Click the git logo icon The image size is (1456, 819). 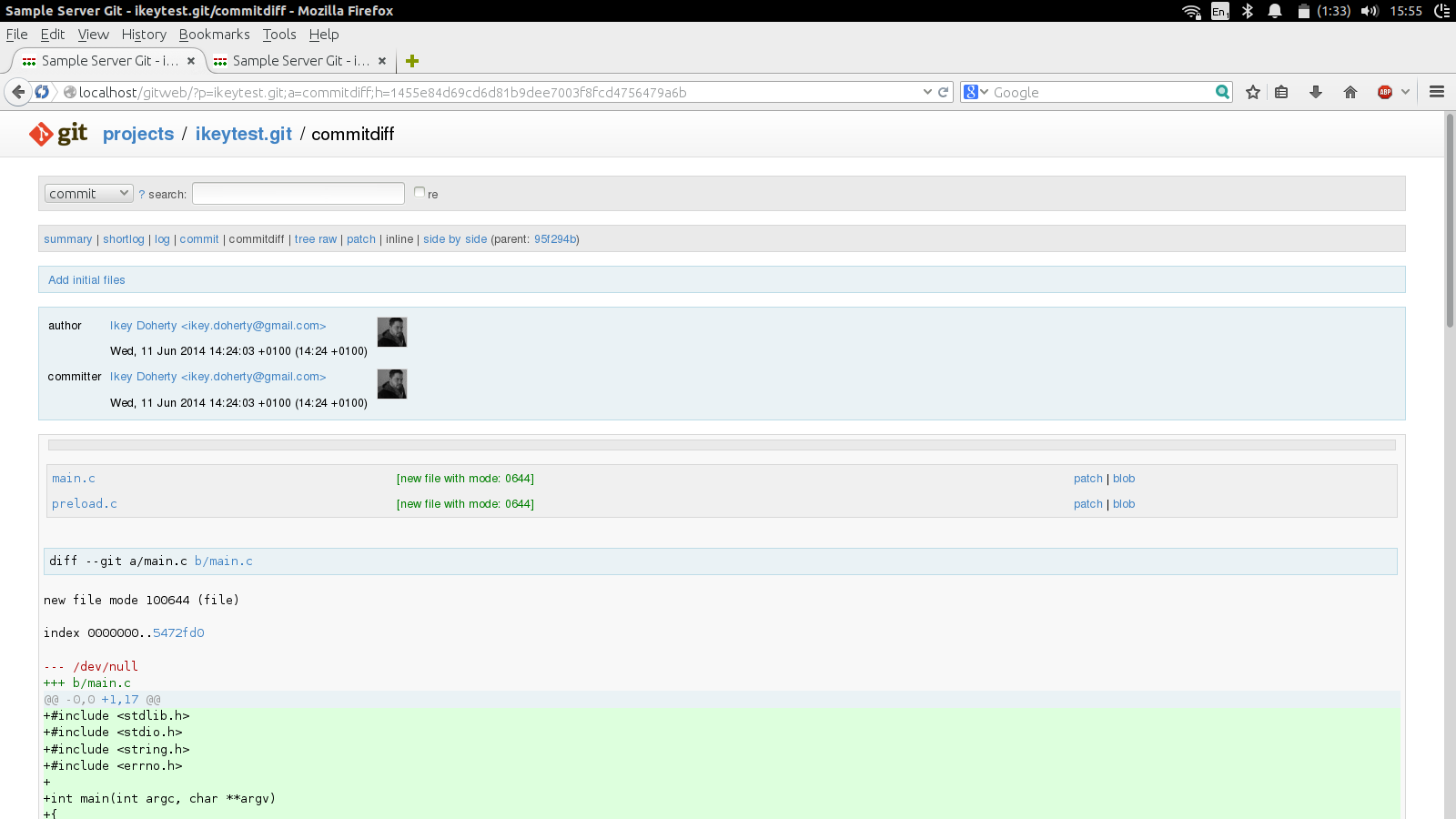tap(58, 134)
